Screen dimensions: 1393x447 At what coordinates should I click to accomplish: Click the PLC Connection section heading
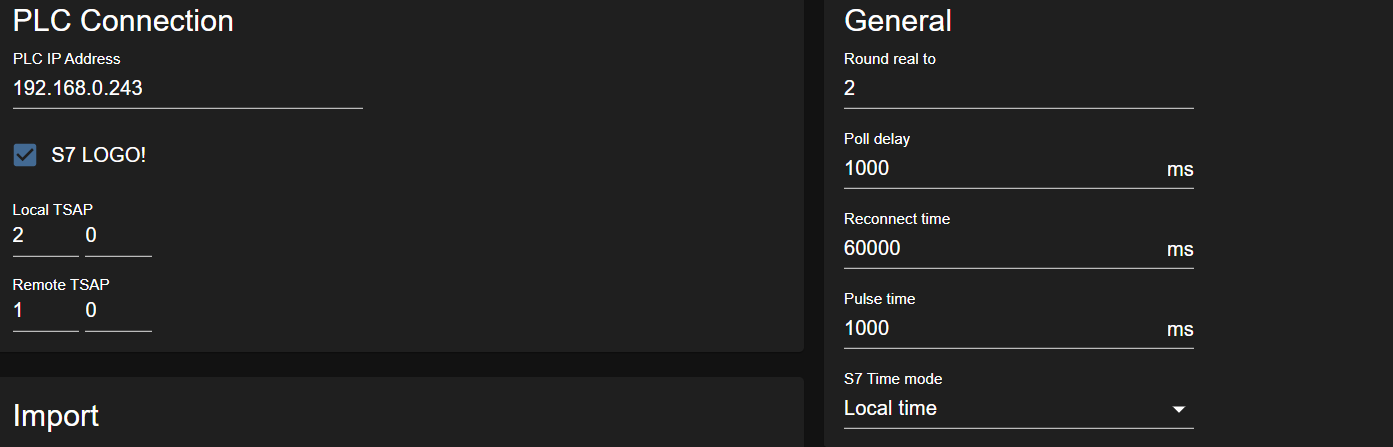123,20
